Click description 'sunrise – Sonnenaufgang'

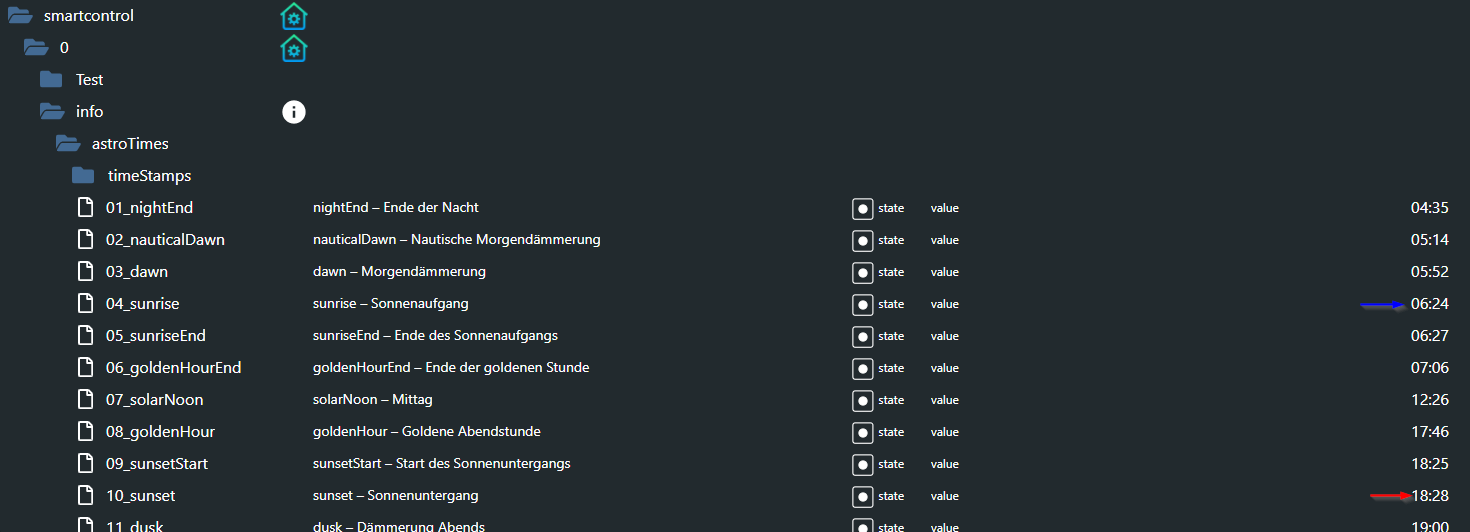pyautogui.click(x=391, y=304)
